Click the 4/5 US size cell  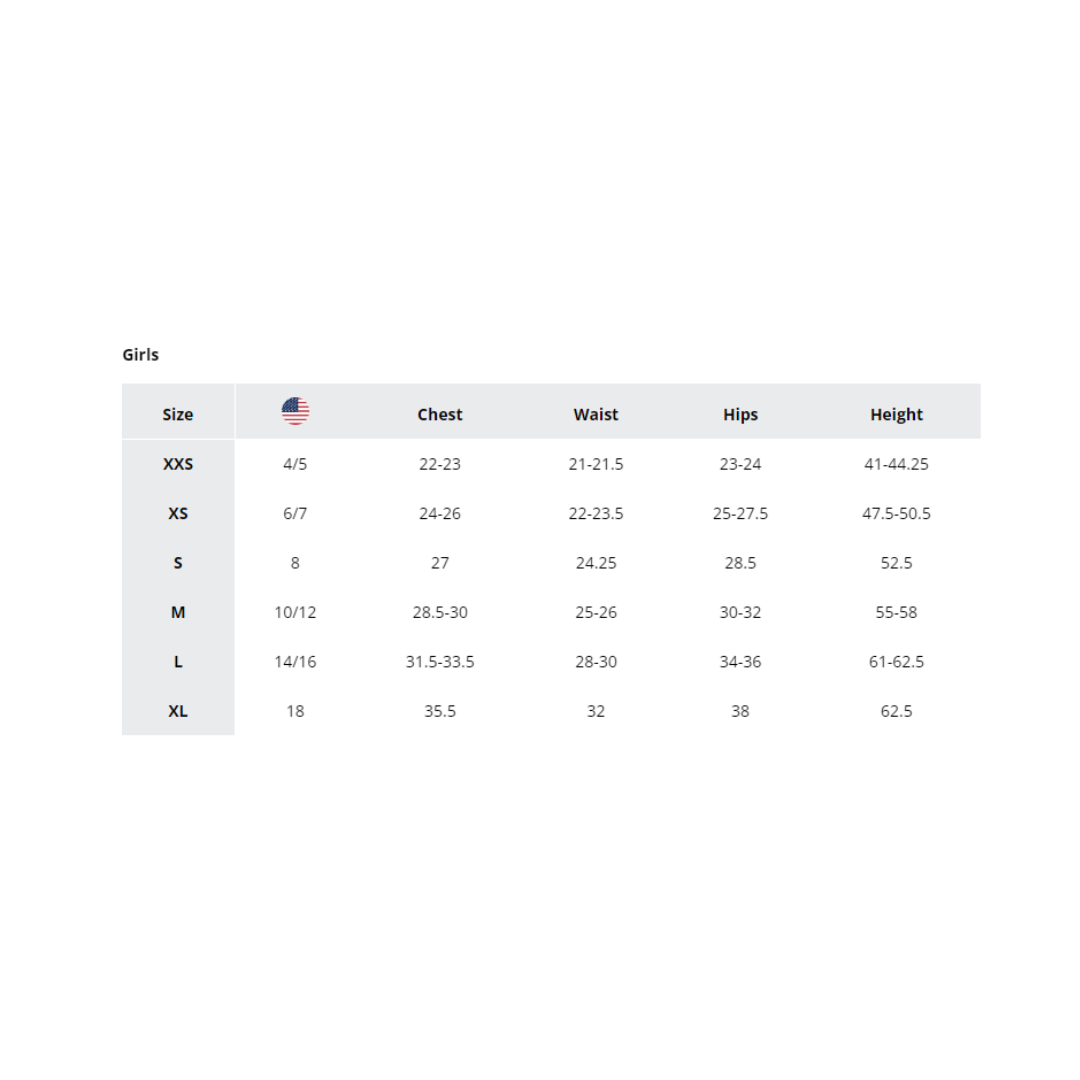[295, 464]
